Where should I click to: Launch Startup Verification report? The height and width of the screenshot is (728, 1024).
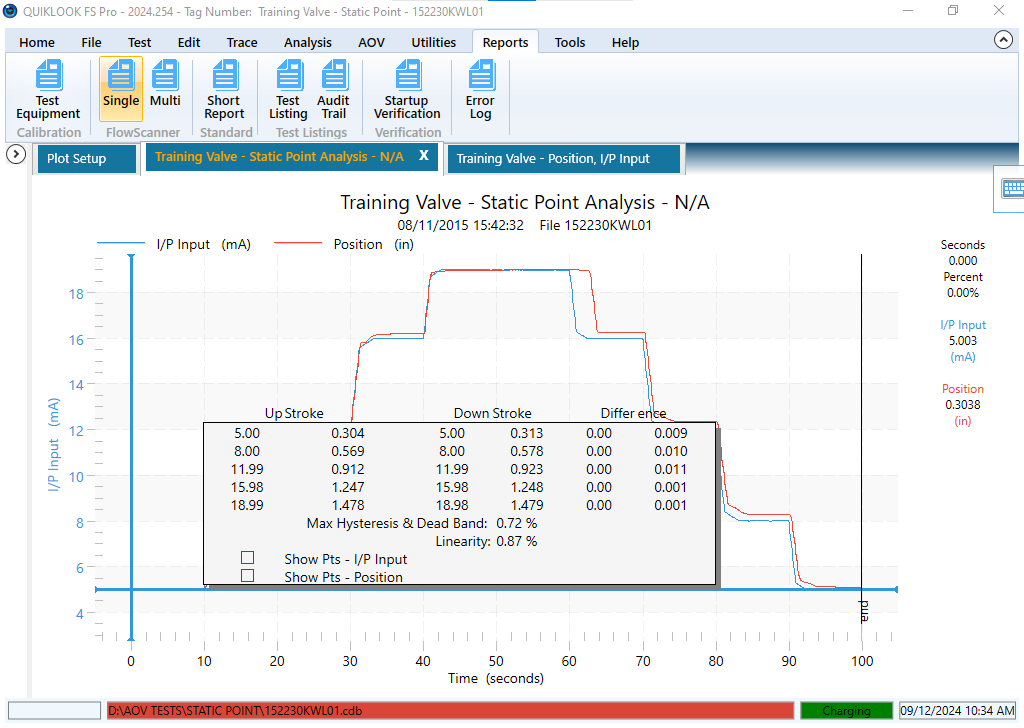(407, 89)
